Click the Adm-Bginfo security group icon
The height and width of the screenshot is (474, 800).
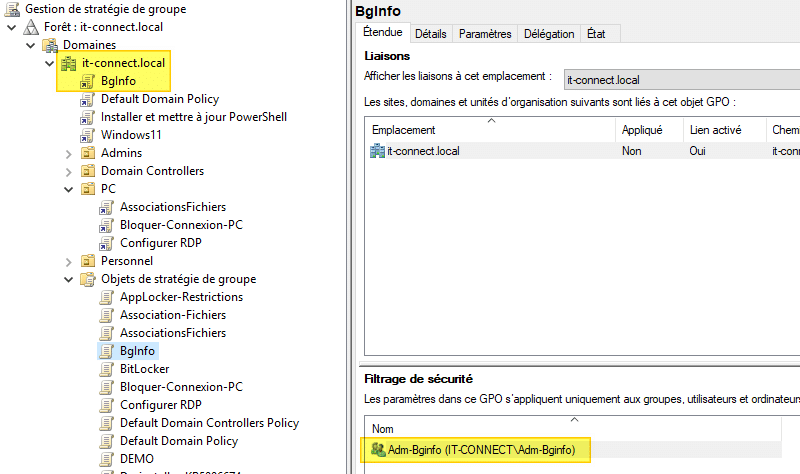378,450
